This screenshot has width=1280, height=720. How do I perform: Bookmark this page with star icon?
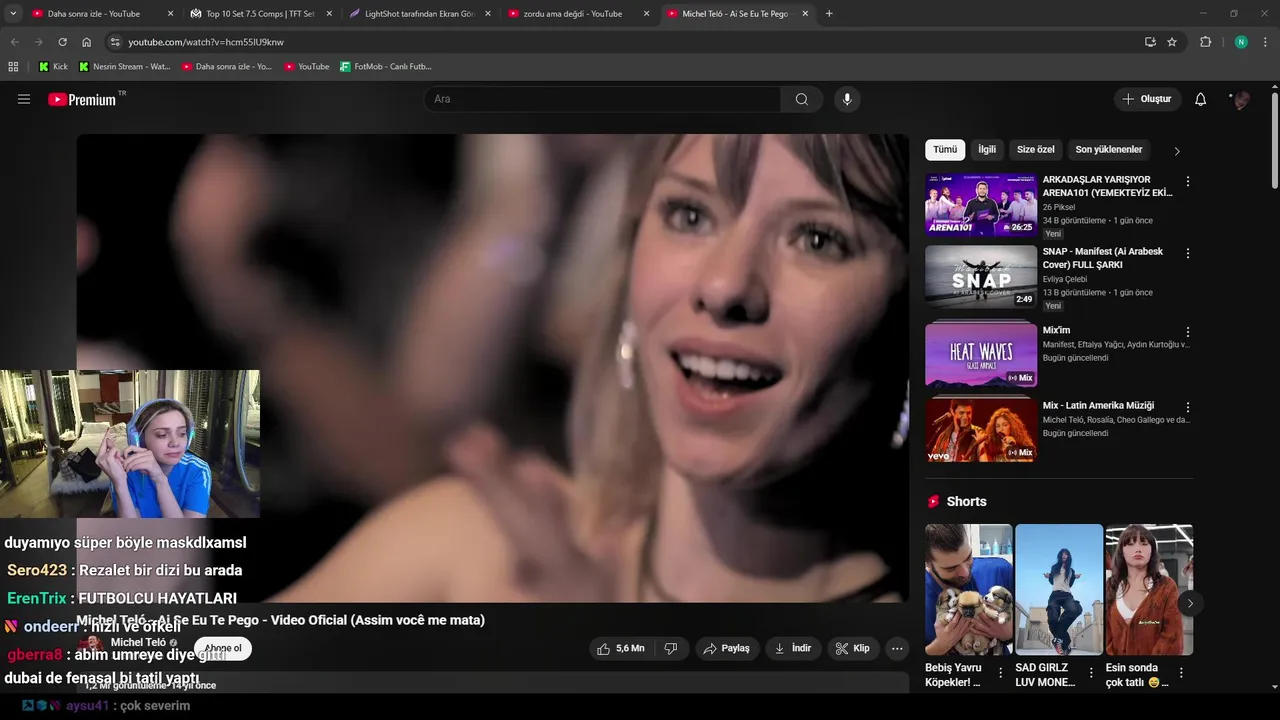coord(1172,42)
